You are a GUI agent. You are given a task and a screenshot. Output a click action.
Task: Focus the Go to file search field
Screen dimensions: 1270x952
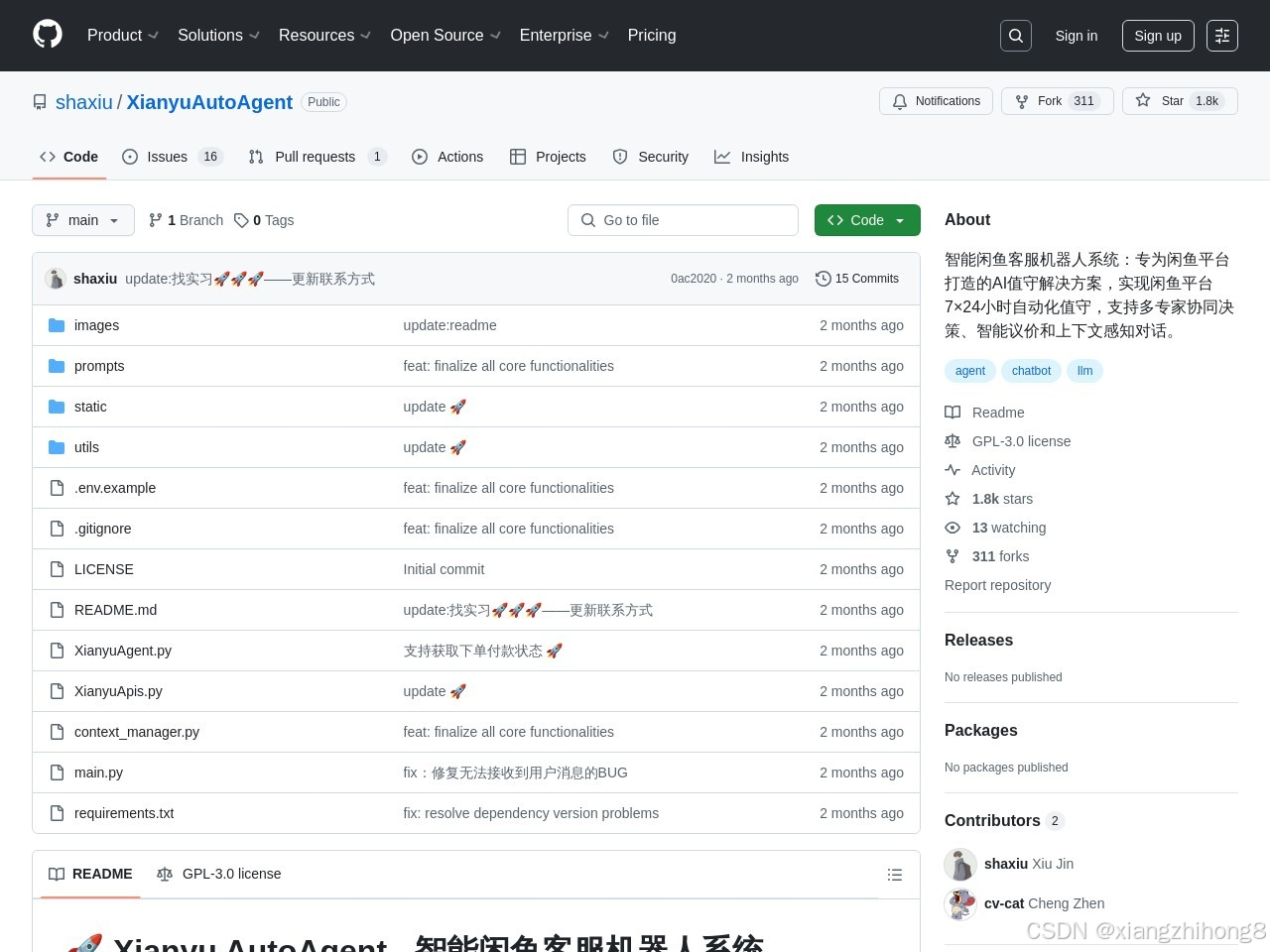pos(683,220)
